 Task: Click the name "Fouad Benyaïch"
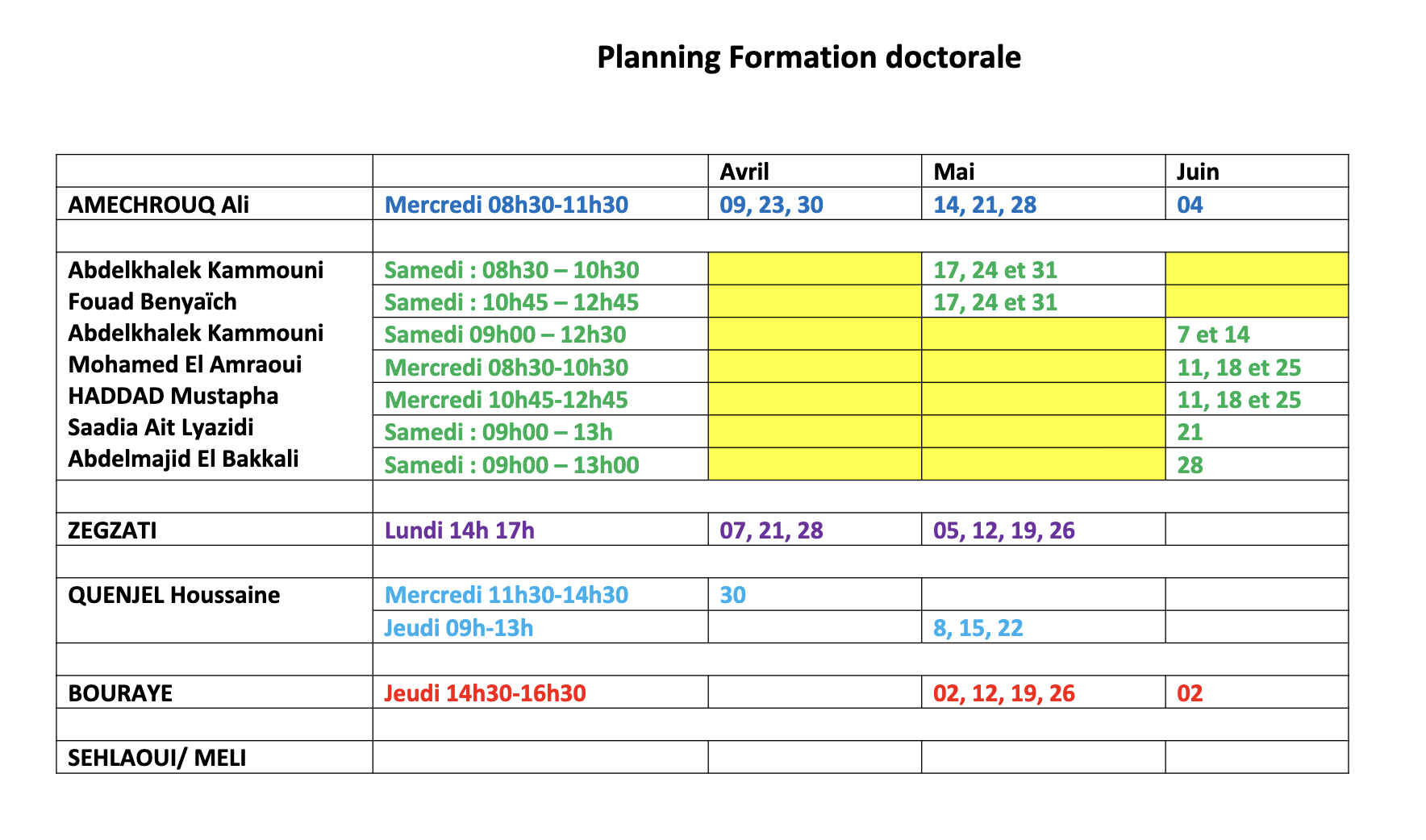[x=152, y=301]
